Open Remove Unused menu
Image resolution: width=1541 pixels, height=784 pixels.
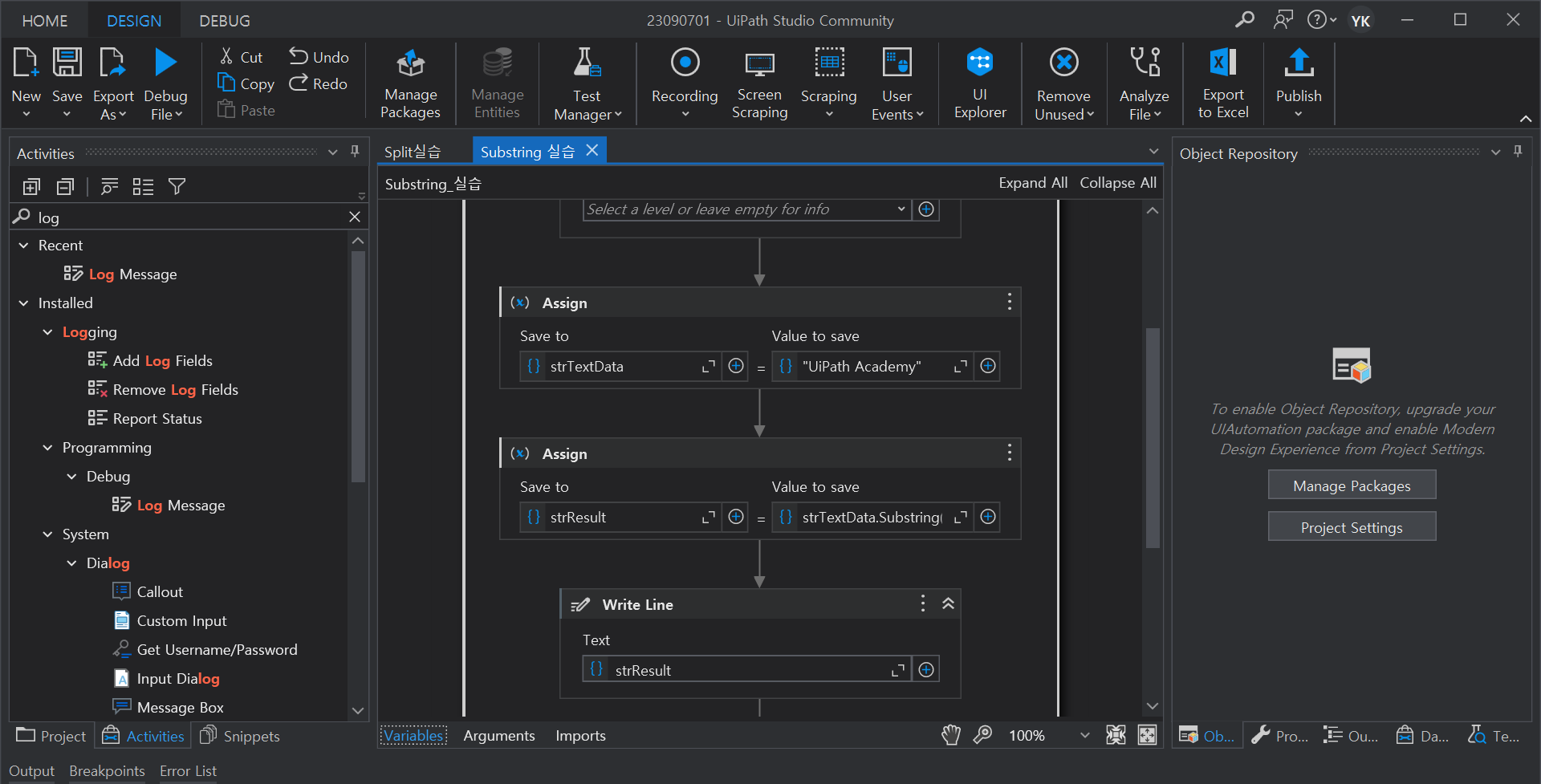1063,83
